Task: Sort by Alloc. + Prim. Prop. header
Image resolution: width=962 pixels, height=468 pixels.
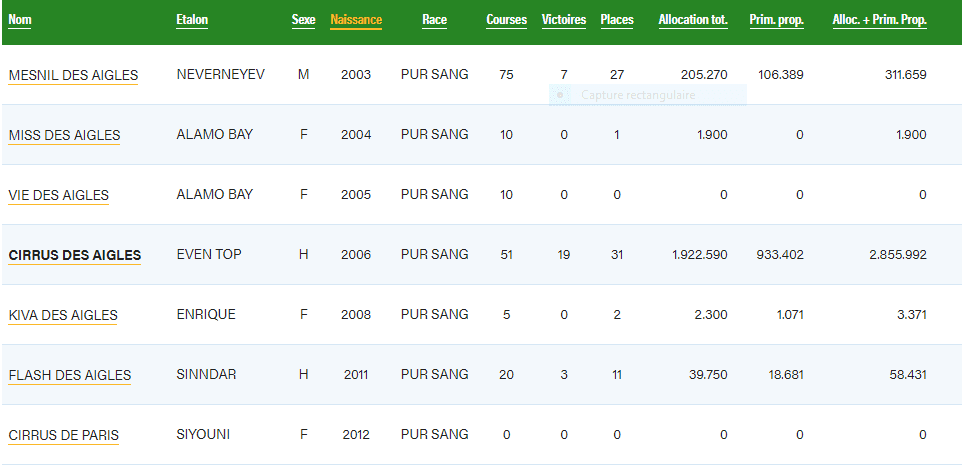Action: tap(879, 20)
